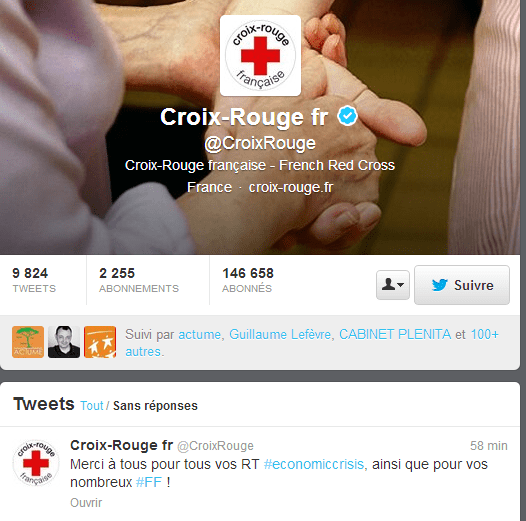Show the 100+ autres followers

tap(312, 343)
